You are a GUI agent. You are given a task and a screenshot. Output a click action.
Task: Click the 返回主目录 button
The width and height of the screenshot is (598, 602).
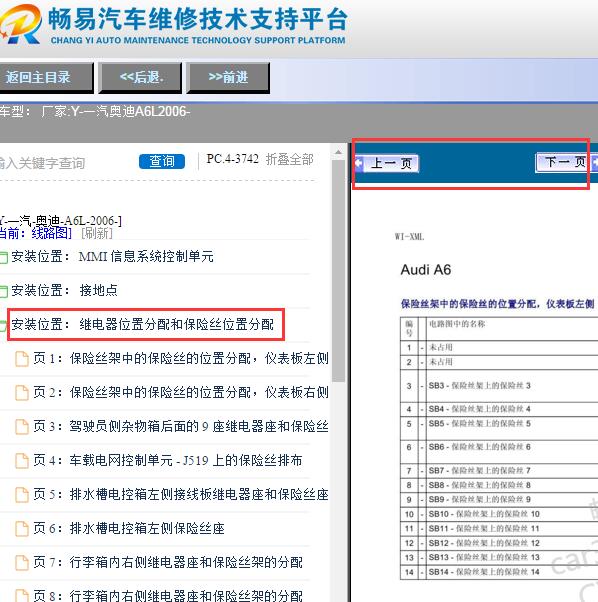coord(45,78)
